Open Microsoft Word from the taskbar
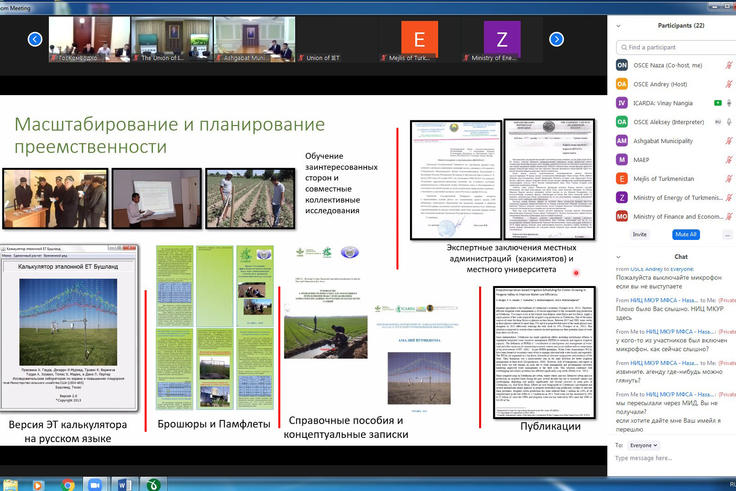This screenshot has height=491, width=736. click(x=125, y=484)
